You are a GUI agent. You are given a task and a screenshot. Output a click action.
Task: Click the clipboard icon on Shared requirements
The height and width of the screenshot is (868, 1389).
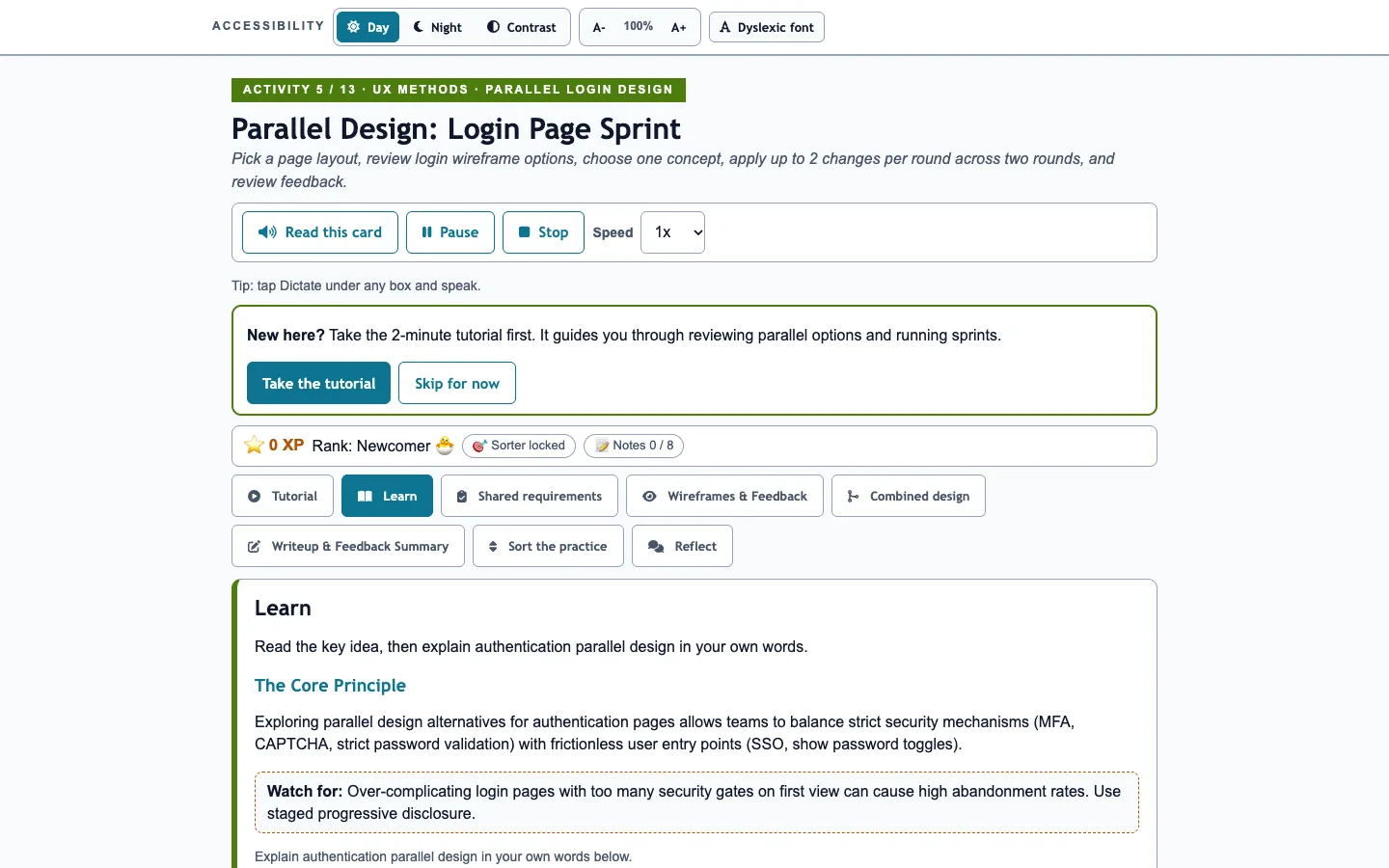point(462,496)
